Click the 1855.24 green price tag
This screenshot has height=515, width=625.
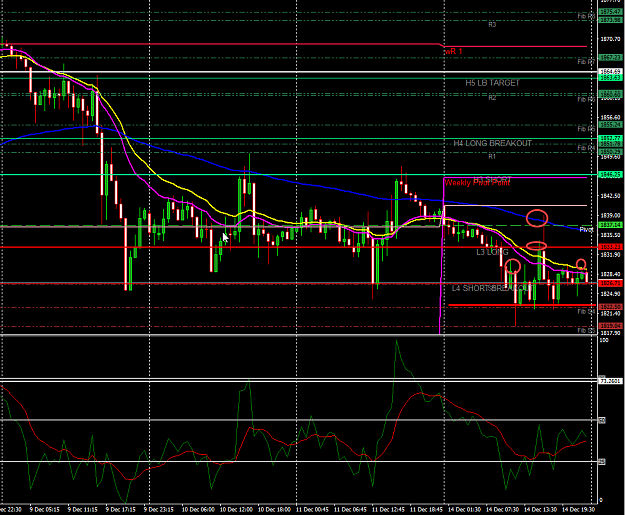coord(610,125)
